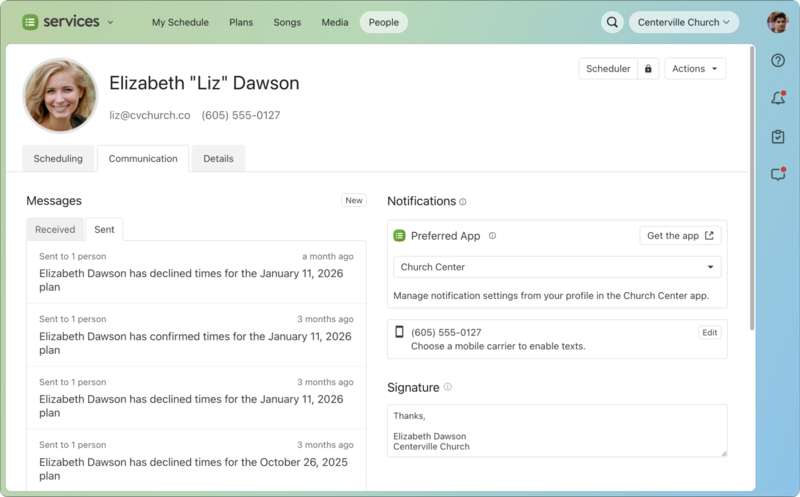Switch to the Received messages tab
Screen dimensions: 800x497
point(55,230)
